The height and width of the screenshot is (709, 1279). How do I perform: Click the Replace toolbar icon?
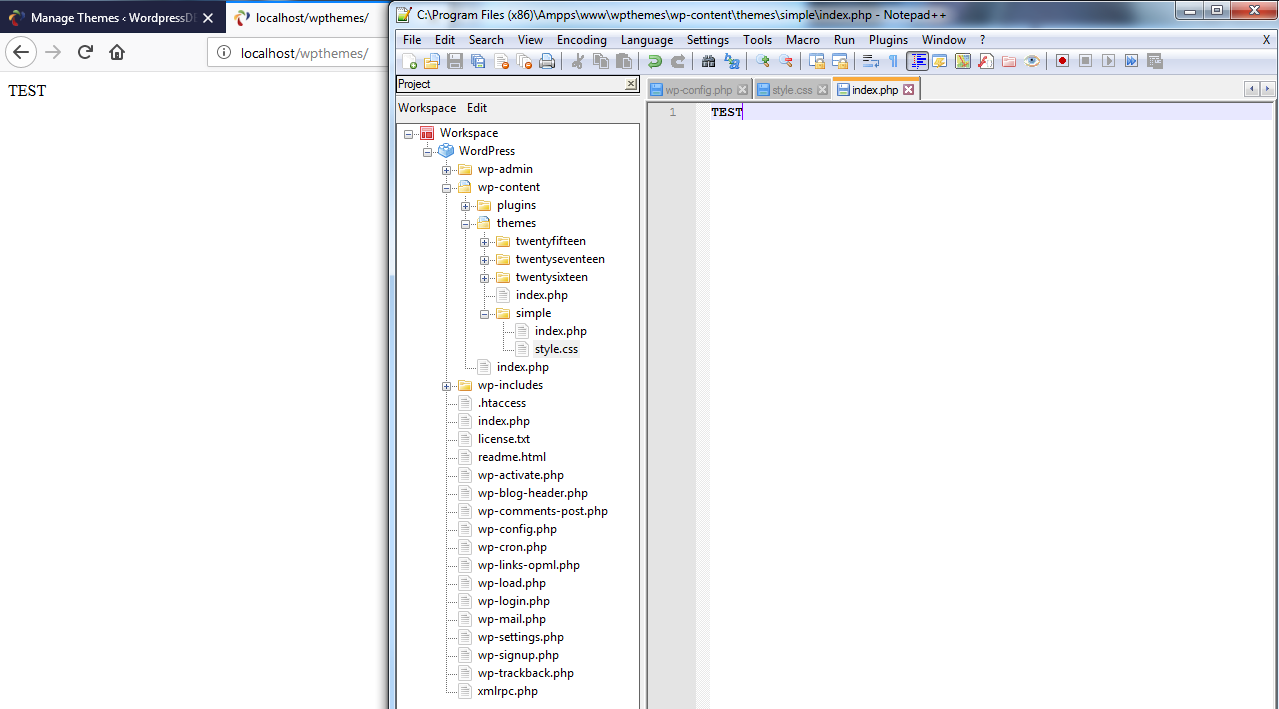click(731, 61)
